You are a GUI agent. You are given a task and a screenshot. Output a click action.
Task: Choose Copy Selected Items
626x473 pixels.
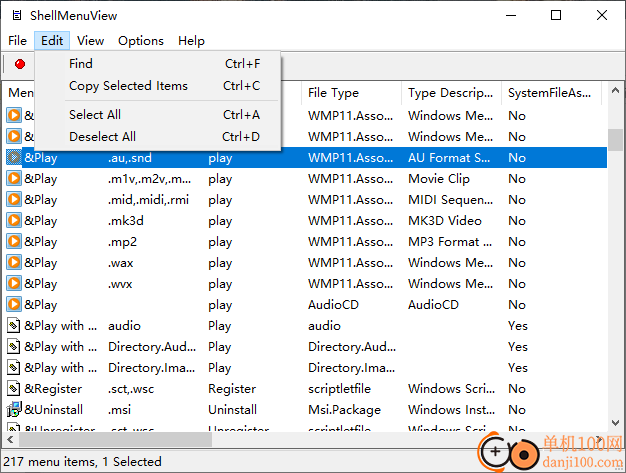point(158,86)
